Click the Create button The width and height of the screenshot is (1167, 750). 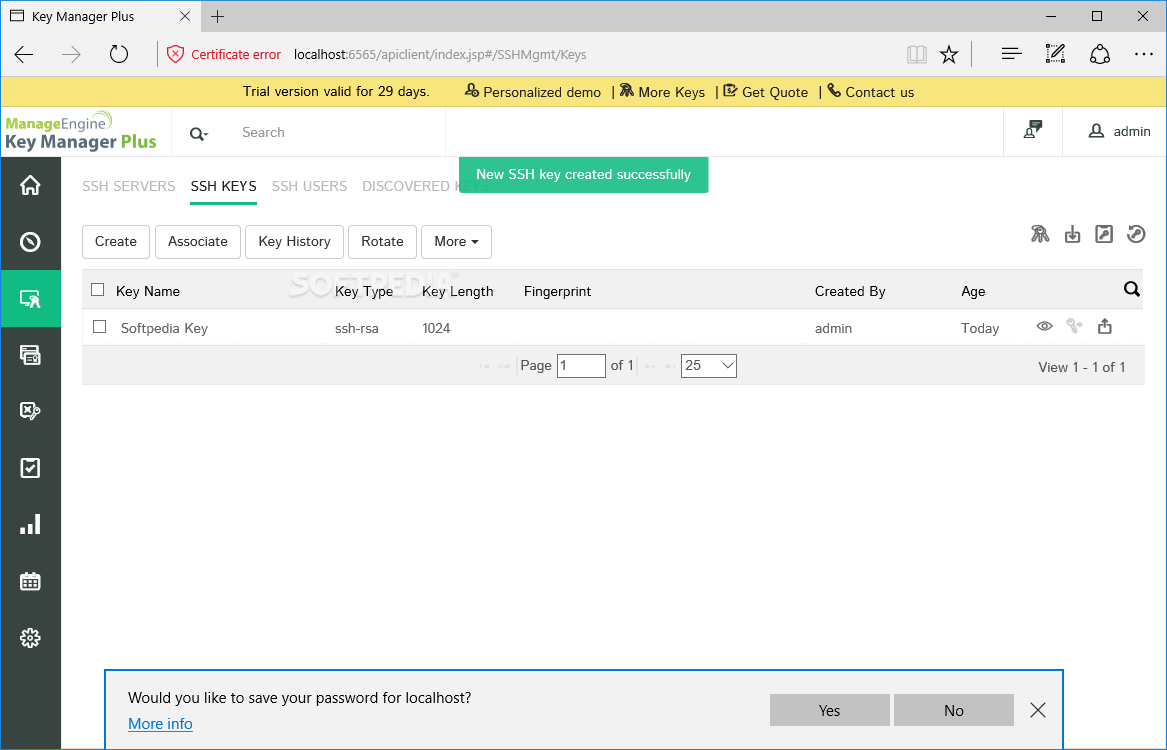pos(115,242)
